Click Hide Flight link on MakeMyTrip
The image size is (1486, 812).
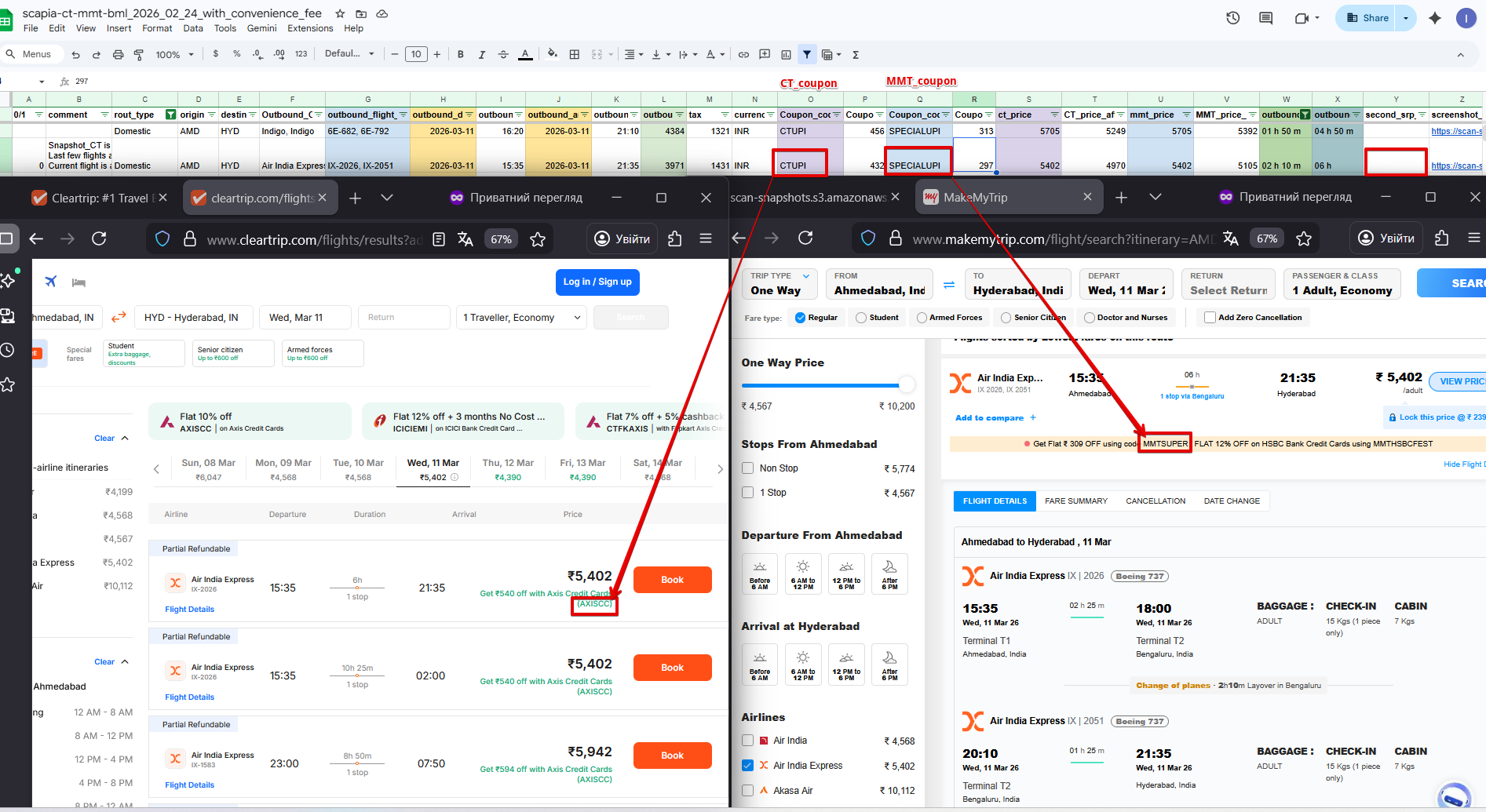(x=1463, y=464)
